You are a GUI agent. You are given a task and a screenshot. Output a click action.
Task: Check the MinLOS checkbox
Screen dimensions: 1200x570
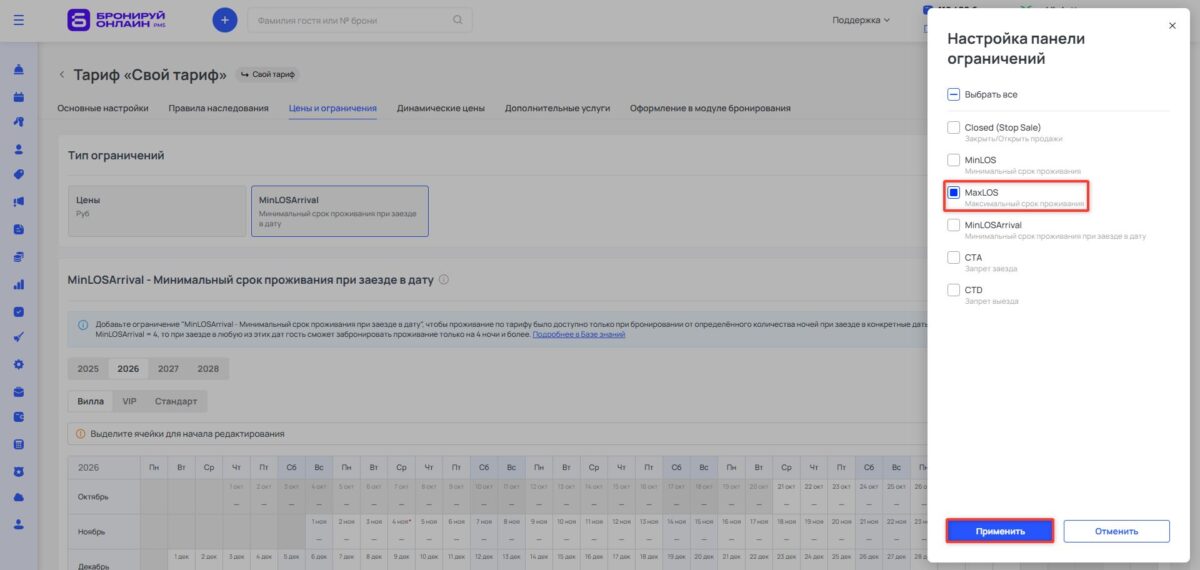(954, 160)
